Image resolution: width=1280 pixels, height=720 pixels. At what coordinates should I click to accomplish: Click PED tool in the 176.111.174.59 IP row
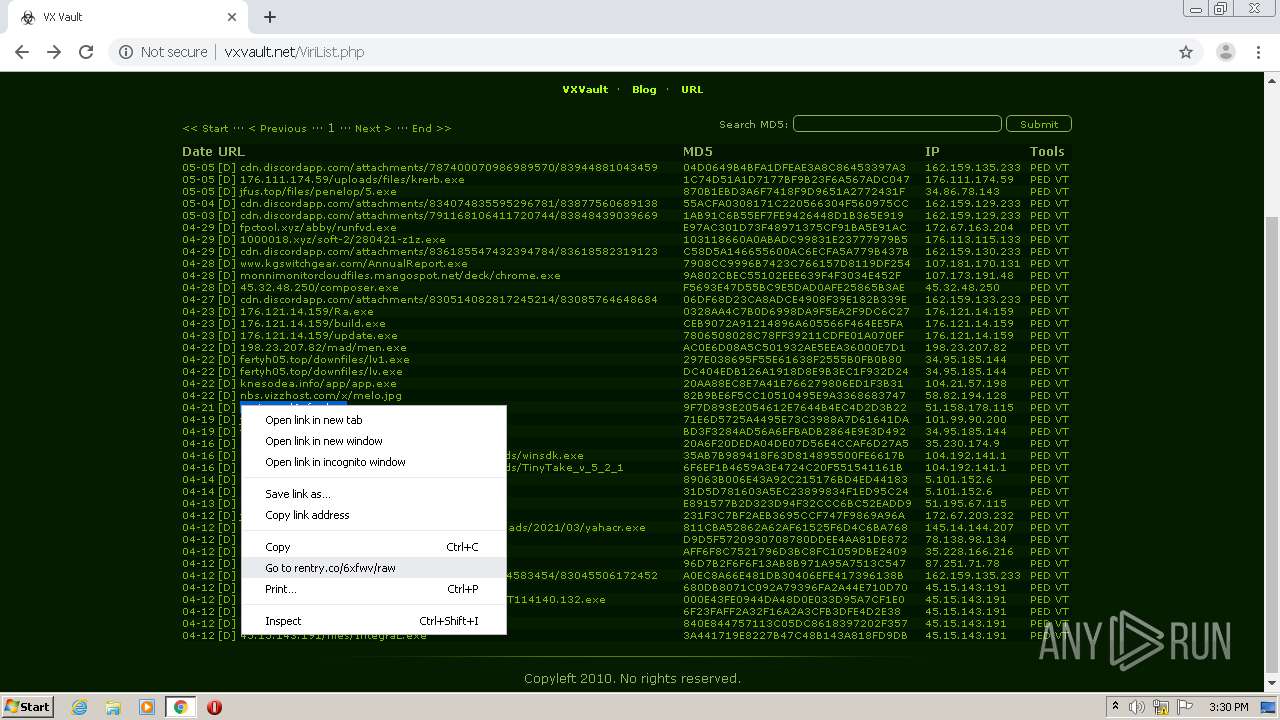pyautogui.click(x=1040, y=180)
